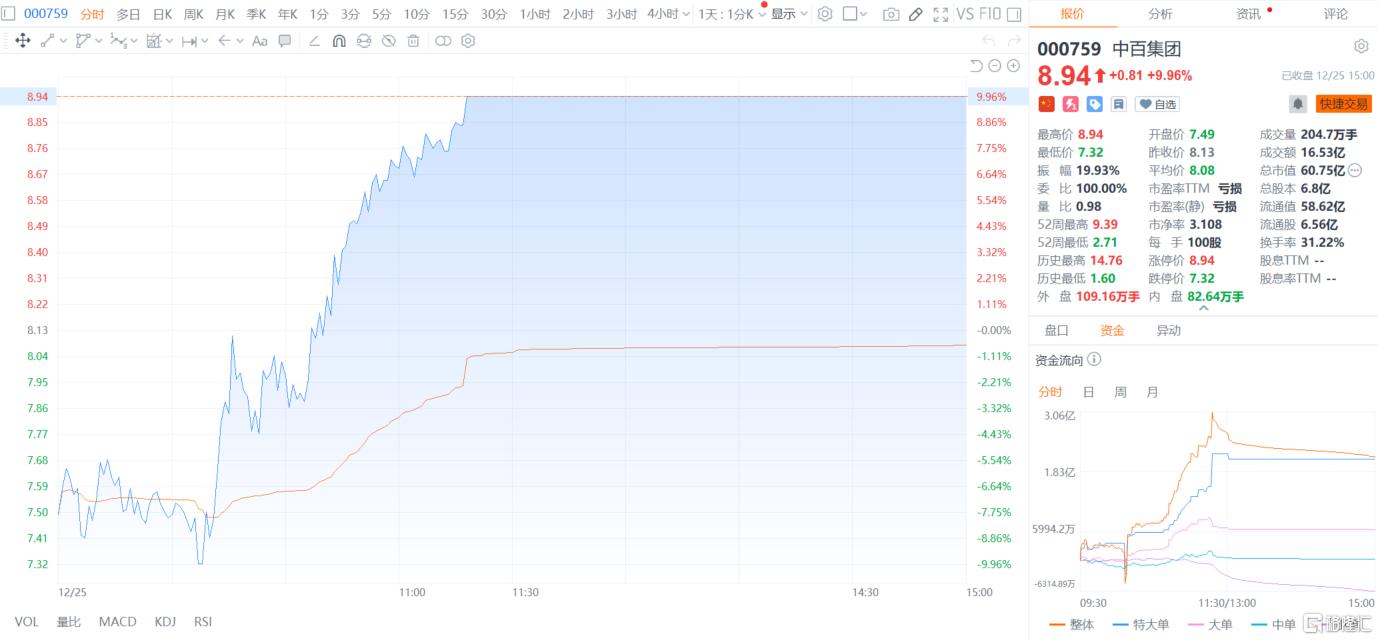1378x640 pixels.
Task: Select the angle line drawing tool
Action: (314, 41)
